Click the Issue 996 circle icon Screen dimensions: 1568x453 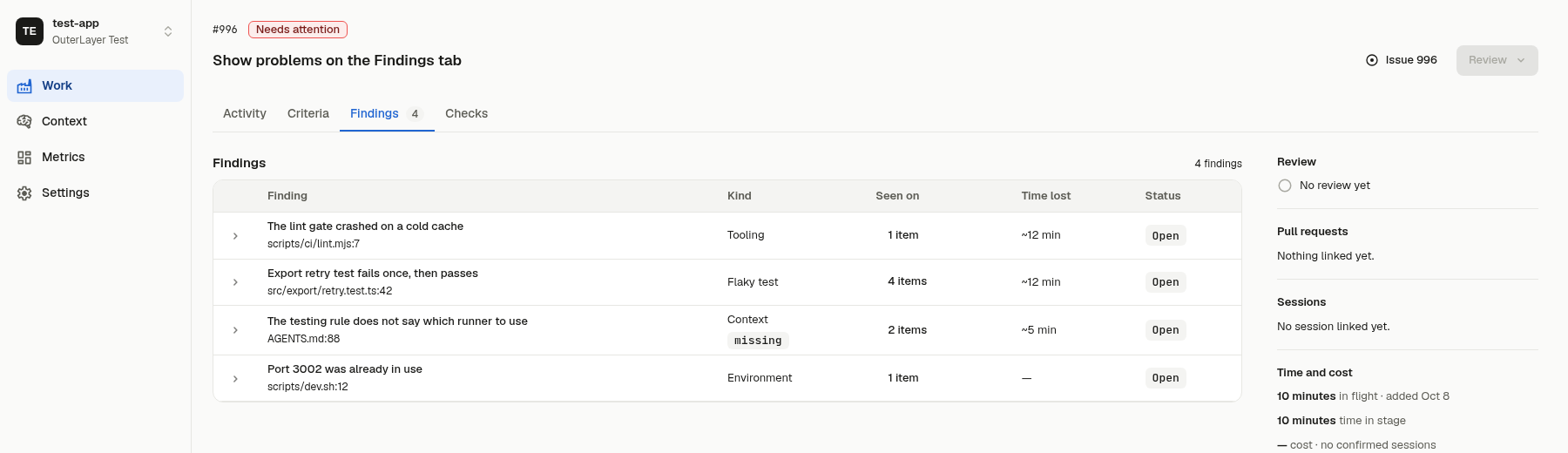pos(1372,60)
